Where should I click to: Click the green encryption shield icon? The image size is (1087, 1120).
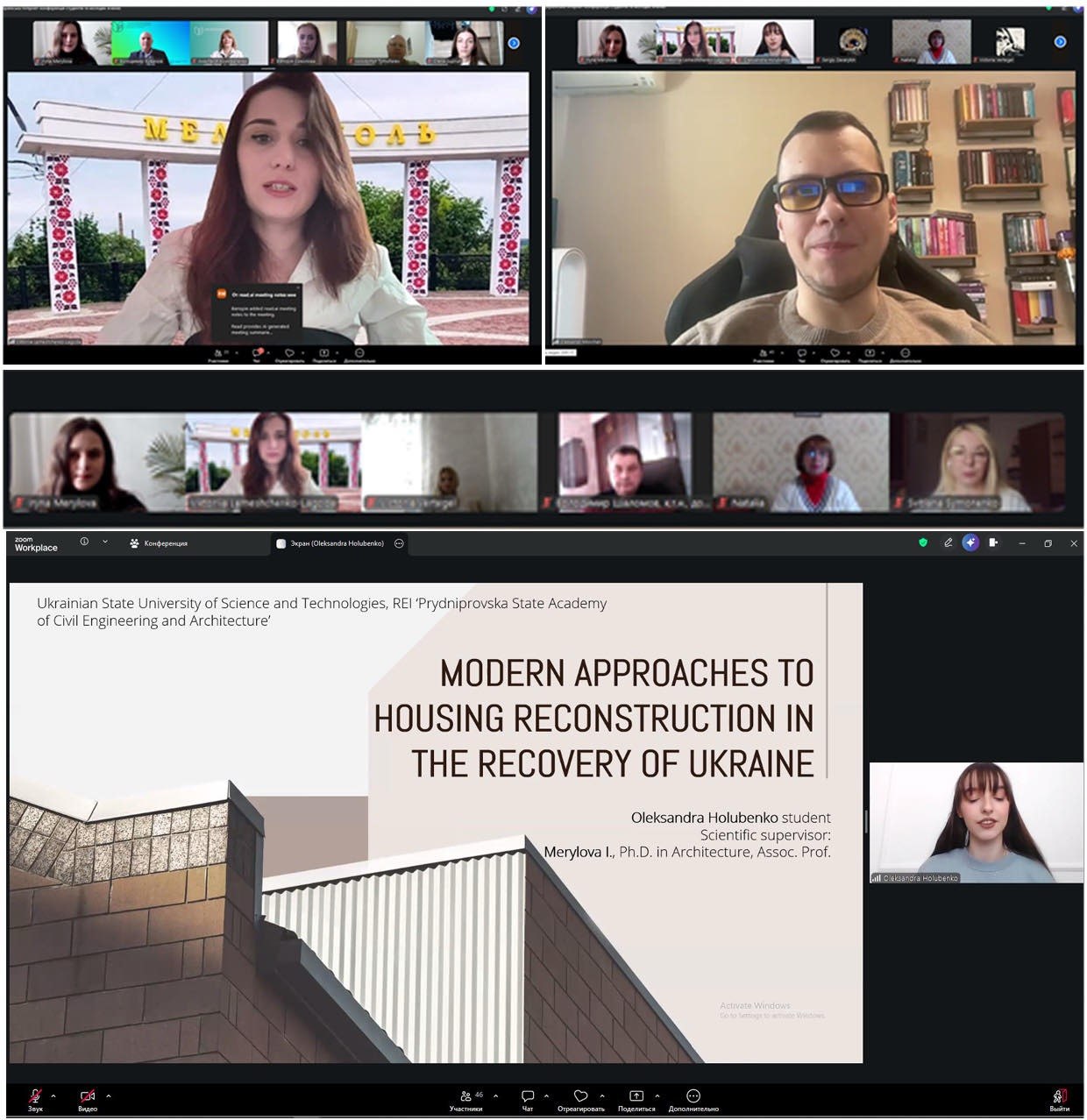pos(923,543)
